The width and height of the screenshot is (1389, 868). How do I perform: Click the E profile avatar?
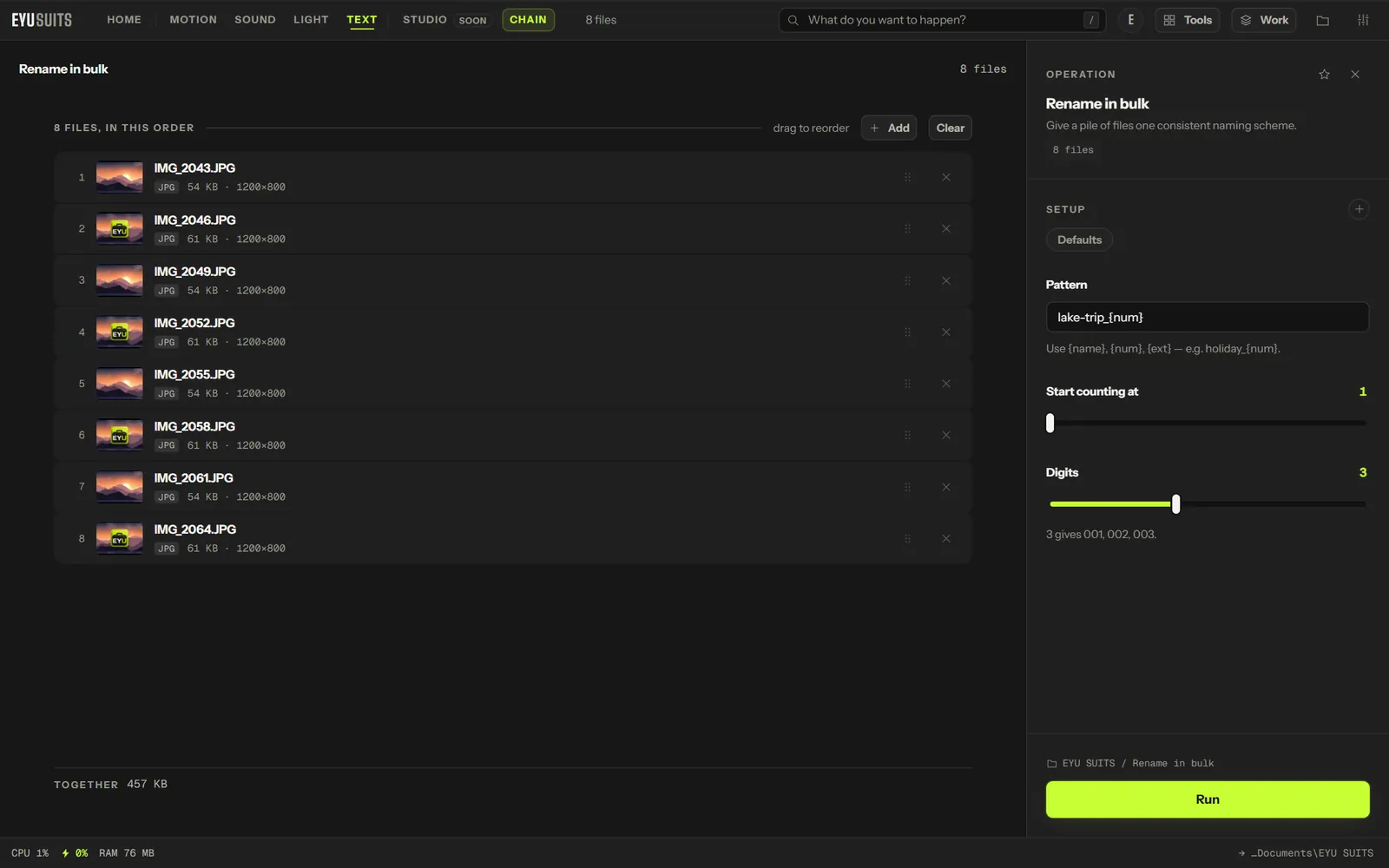coord(1130,20)
